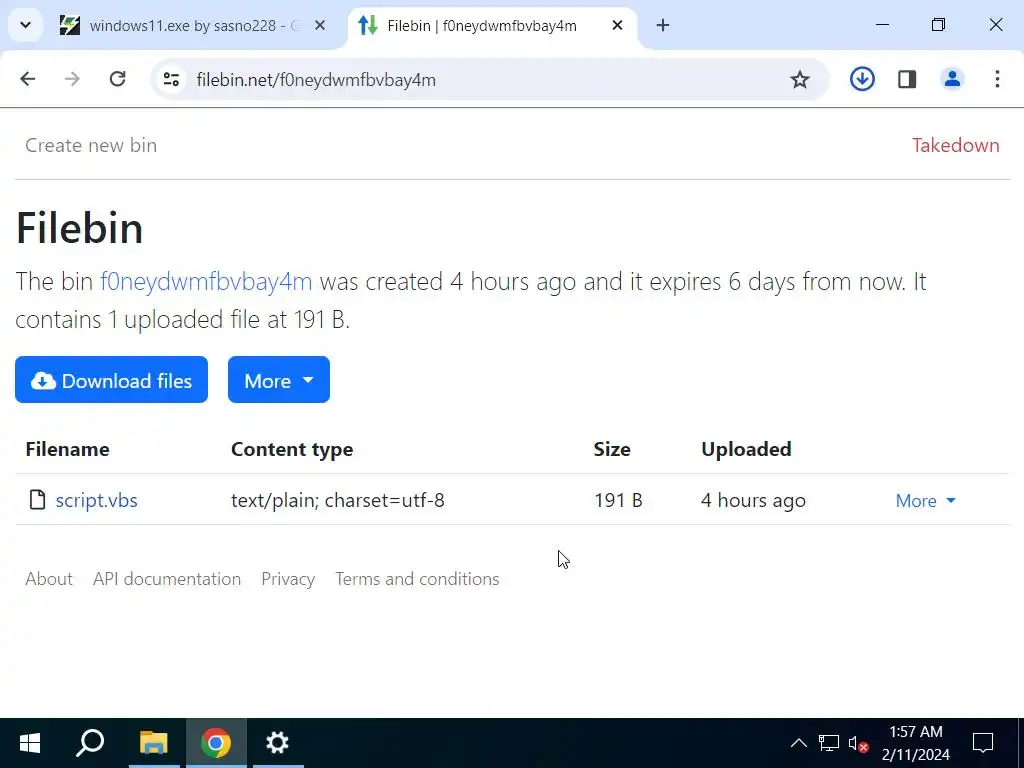The image size is (1024, 768).
Task: Open the Privacy link
Action: [288, 579]
